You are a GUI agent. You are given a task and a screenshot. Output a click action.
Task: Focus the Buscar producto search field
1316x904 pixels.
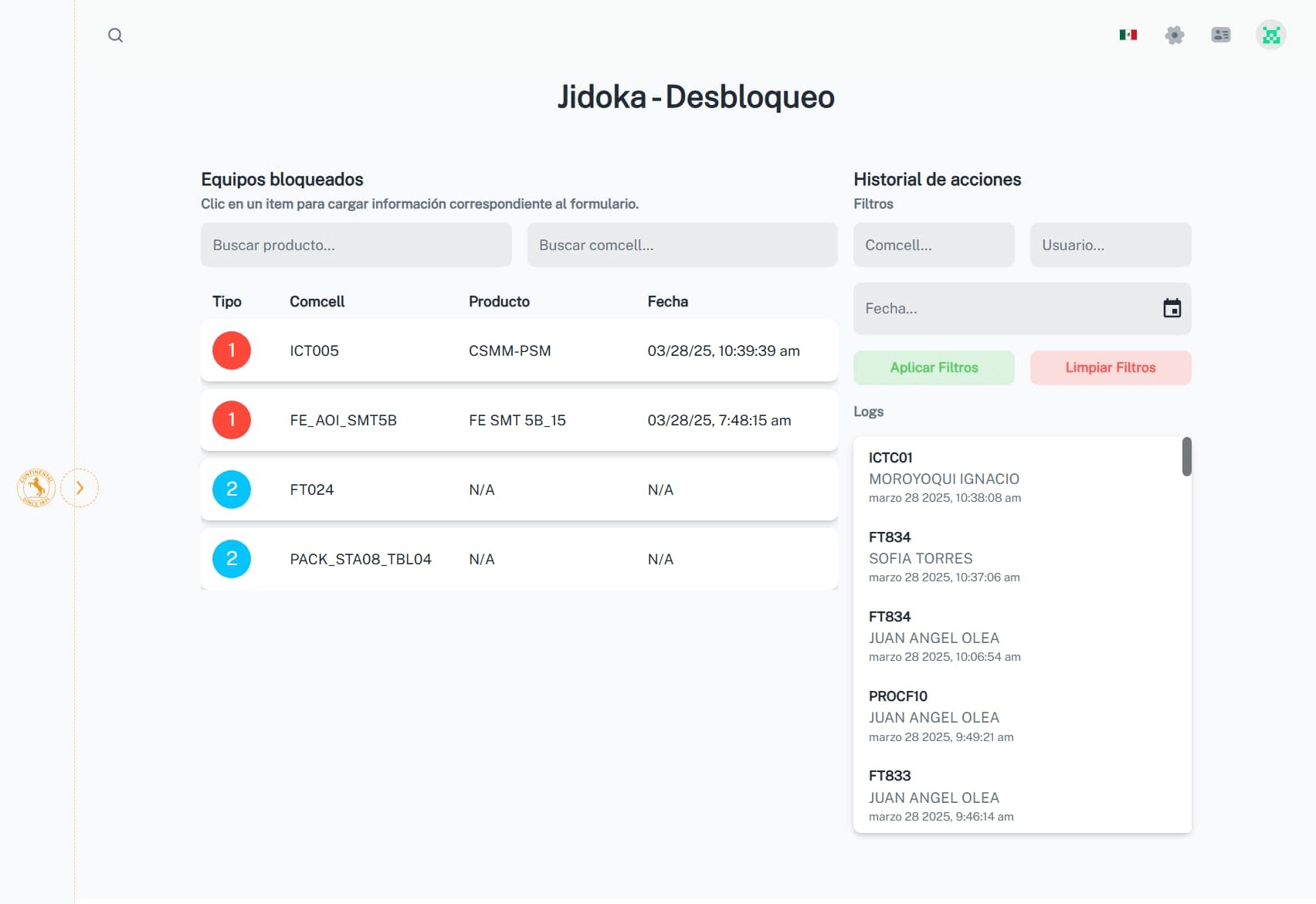click(356, 245)
